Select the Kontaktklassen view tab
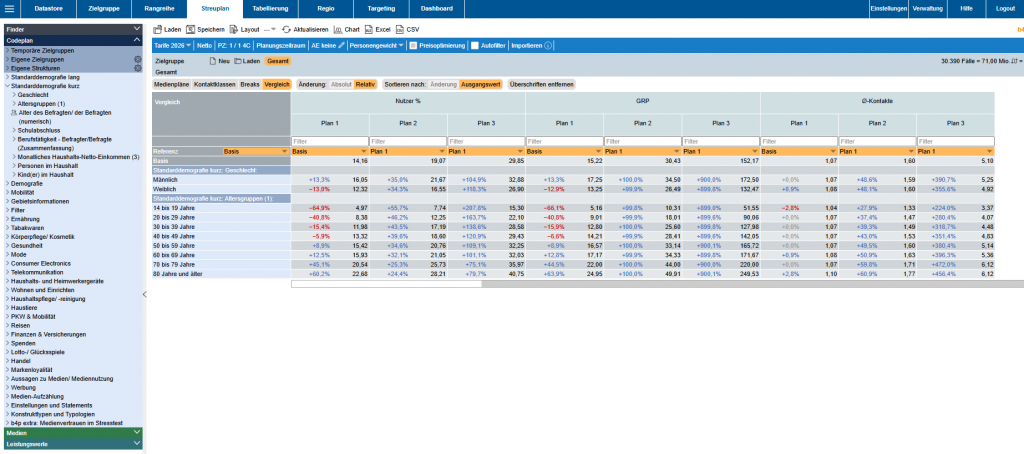The image size is (1024, 454). [215, 84]
